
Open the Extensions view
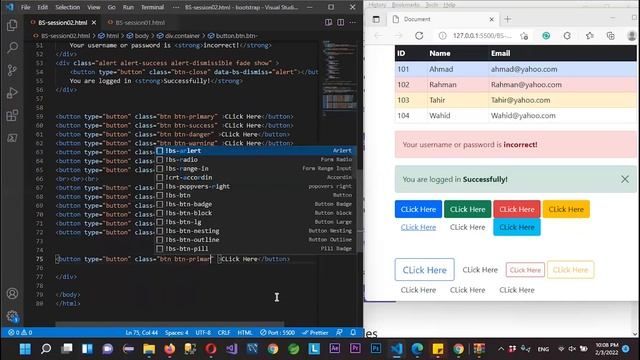click(12, 116)
